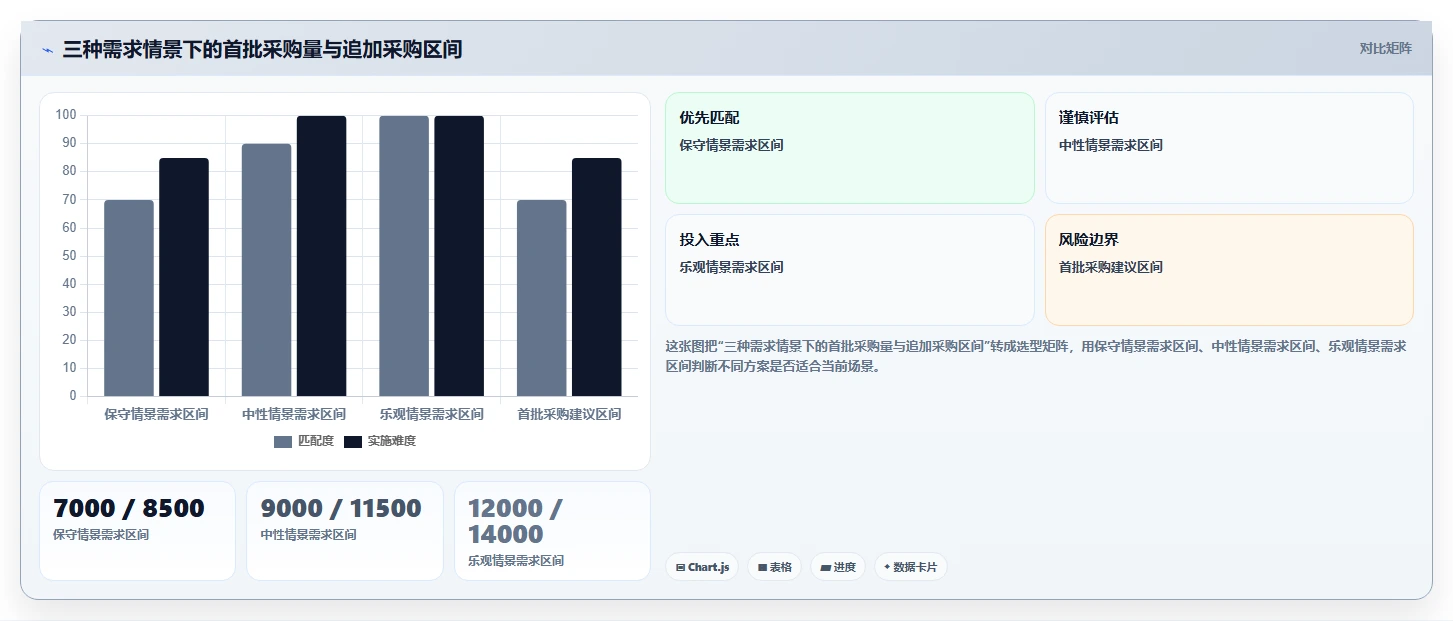Click 保守情景需求区间 匹配度 bar at 70
1453x621 pixels.
click(x=129, y=298)
